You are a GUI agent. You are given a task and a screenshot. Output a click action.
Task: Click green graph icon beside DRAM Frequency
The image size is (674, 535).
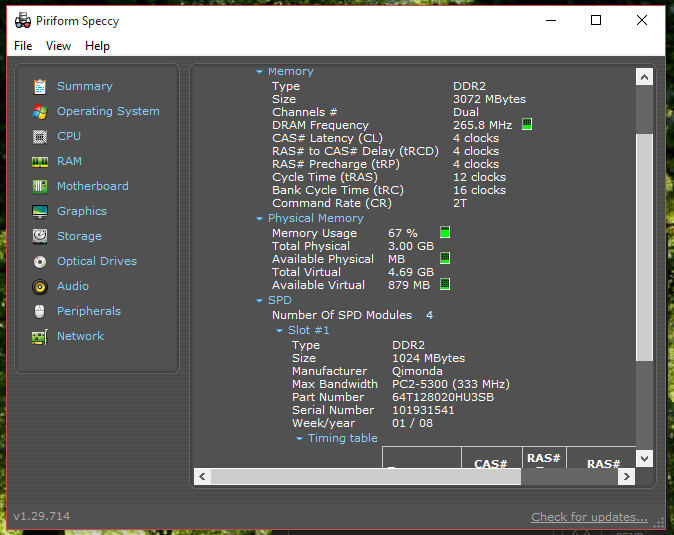(527, 125)
